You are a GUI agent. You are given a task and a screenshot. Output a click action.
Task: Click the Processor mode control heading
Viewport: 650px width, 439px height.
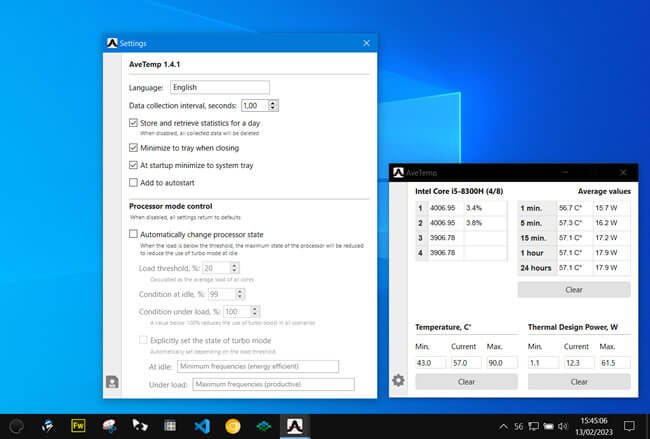pos(170,206)
